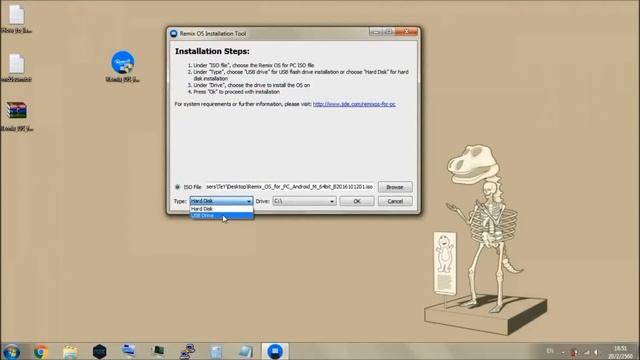
Task: Click the network signal tray icon
Action: point(587,352)
